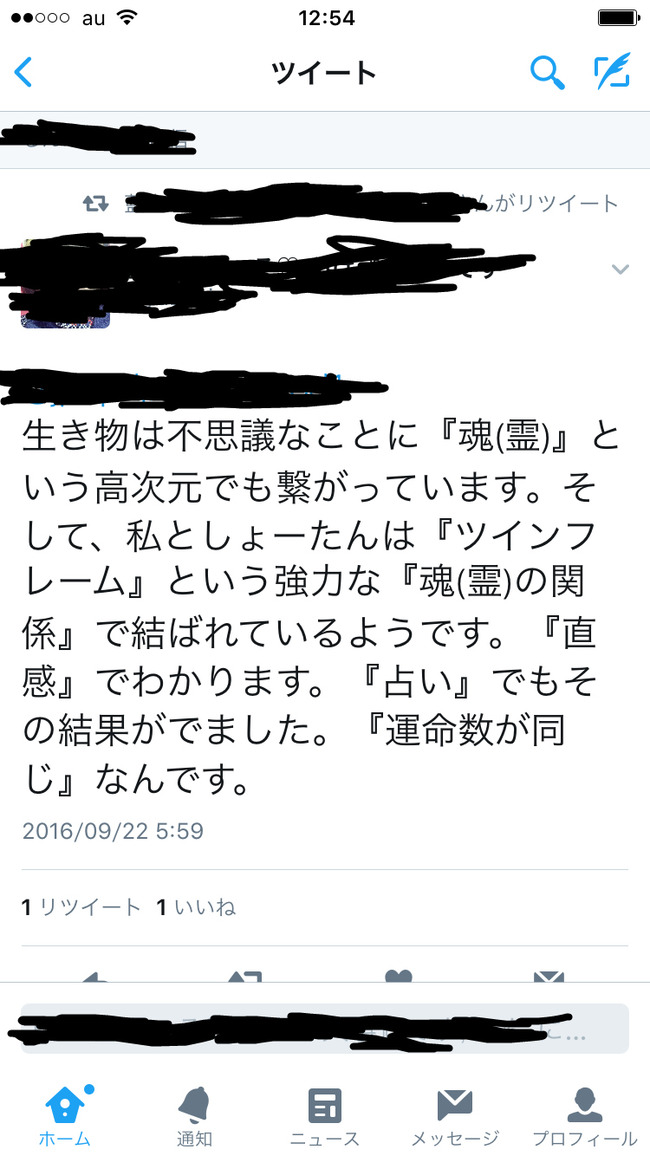View the 1 いいね list
This screenshot has height=1156, width=650.
click(x=196, y=908)
